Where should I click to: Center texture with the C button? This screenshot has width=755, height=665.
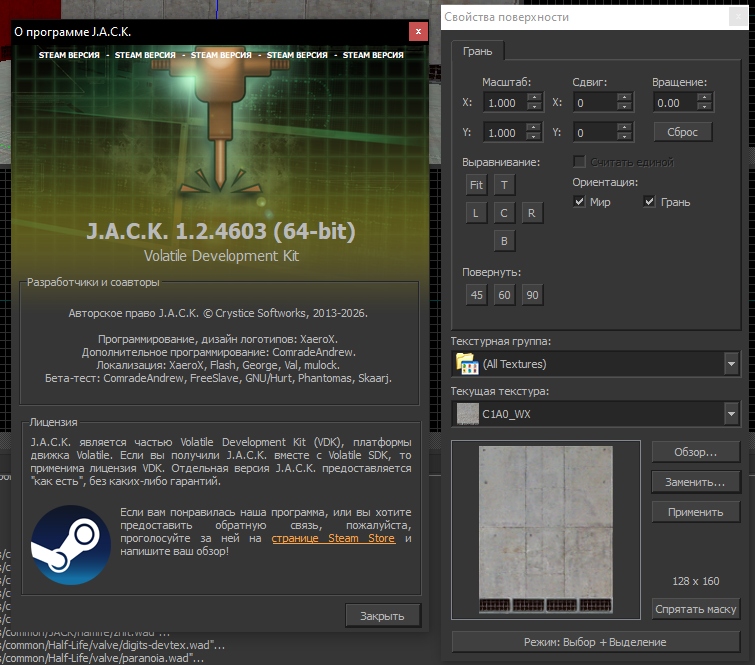(504, 213)
